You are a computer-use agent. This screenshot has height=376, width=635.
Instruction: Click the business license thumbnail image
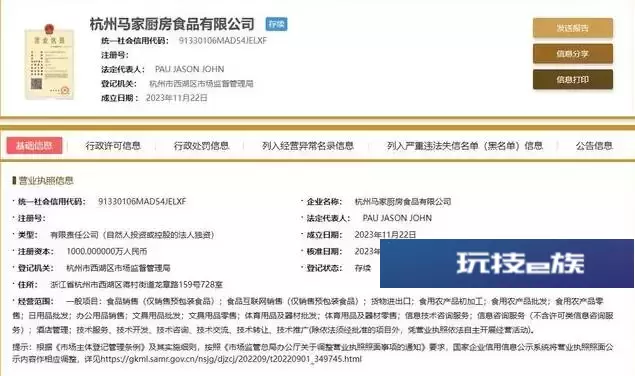click(x=49, y=62)
